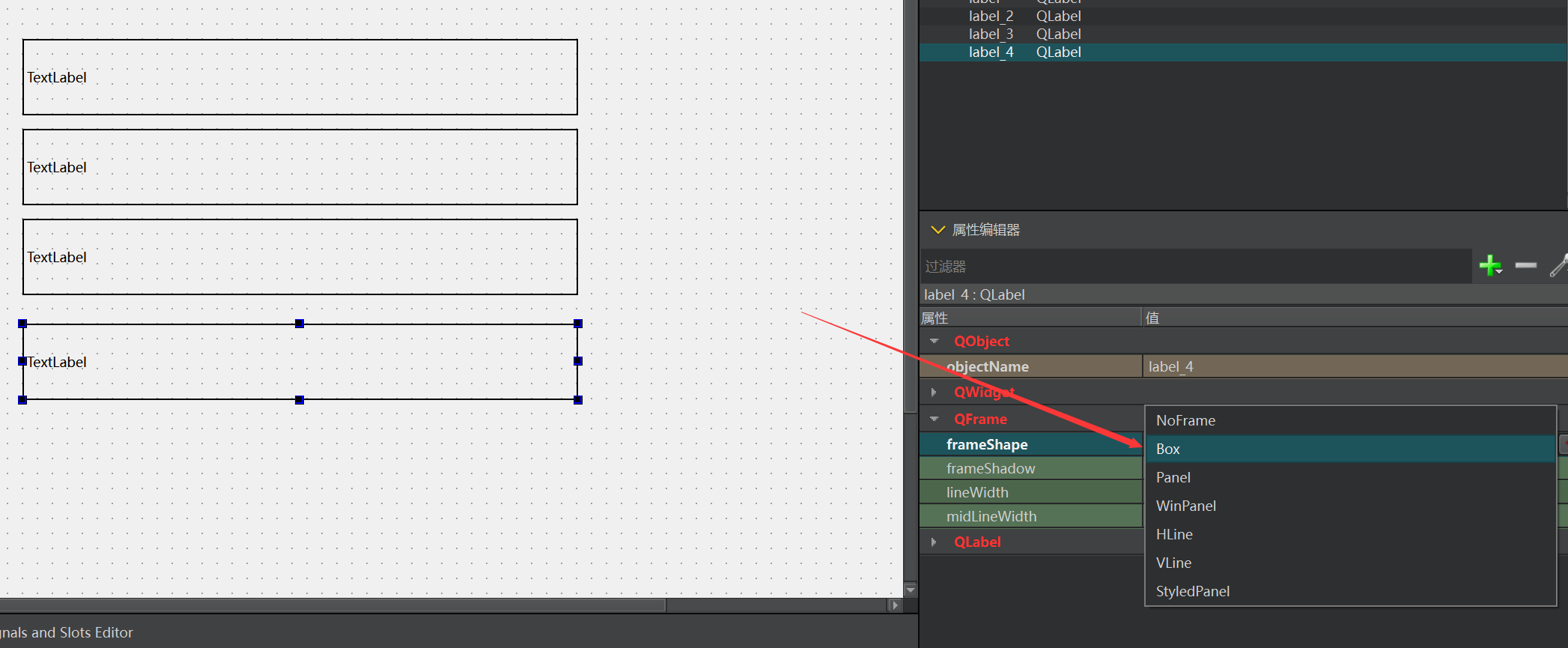Click the green plus add property icon
Viewport: 1568px width, 648px height.
(x=1490, y=265)
